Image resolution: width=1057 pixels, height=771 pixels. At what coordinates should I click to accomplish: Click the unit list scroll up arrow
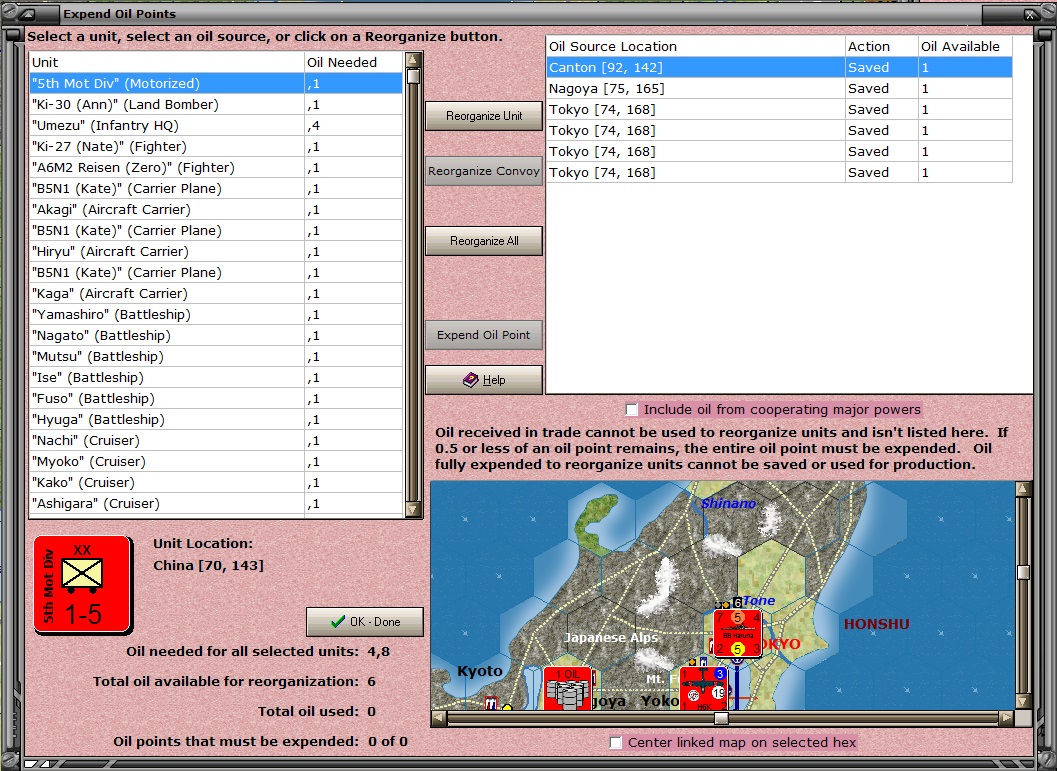(x=413, y=60)
